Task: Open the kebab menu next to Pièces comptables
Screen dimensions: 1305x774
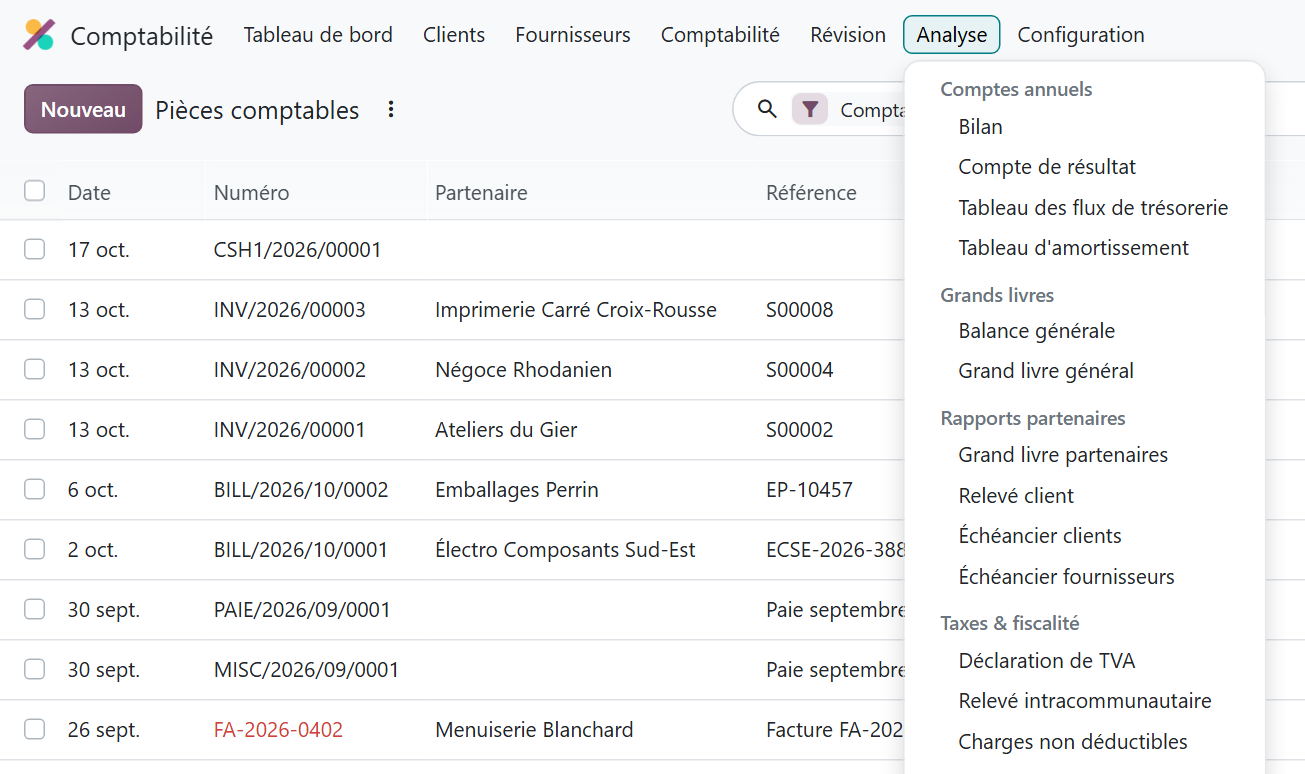Action: [391, 110]
